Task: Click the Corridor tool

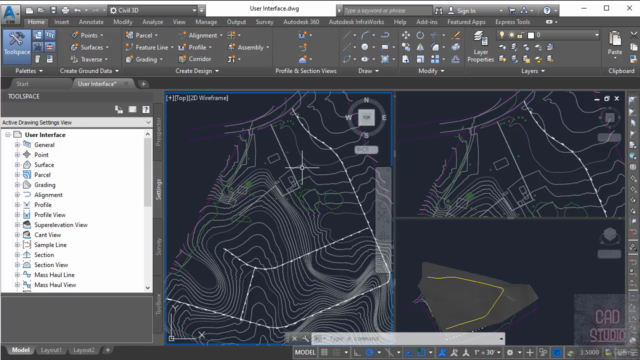Action: [x=195, y=59]
